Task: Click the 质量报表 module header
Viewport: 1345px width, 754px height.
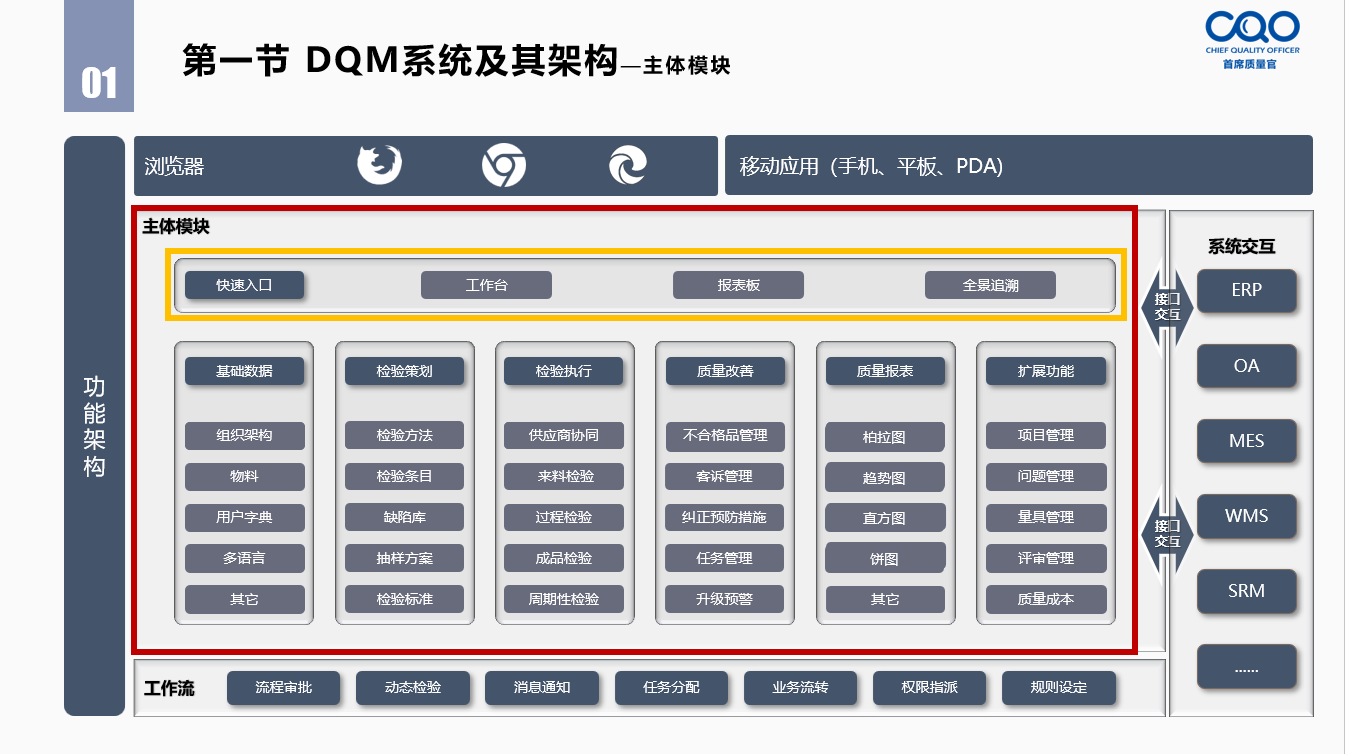Action: point(885,371)
